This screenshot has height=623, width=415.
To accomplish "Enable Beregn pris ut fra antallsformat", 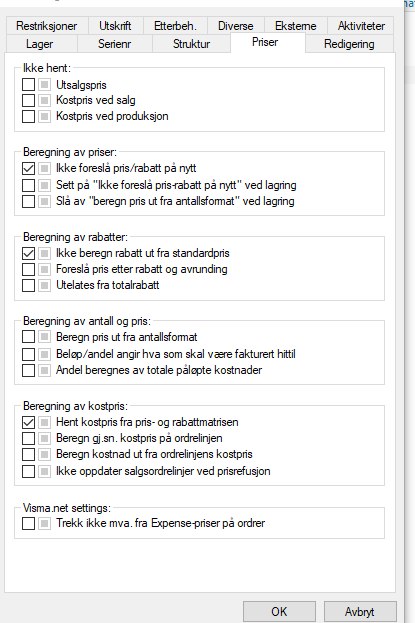I will point(28,337).
